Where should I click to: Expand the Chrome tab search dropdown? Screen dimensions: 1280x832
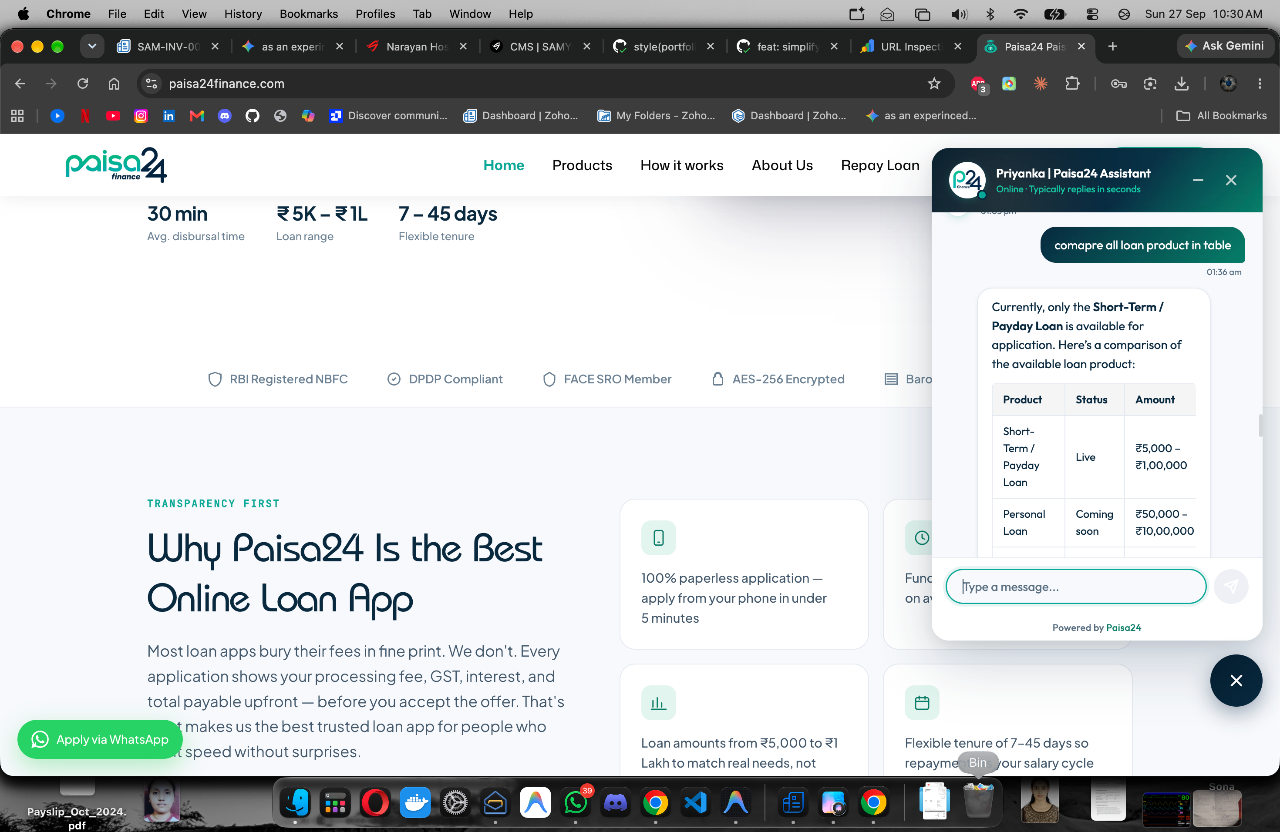[x=92, y=46]
